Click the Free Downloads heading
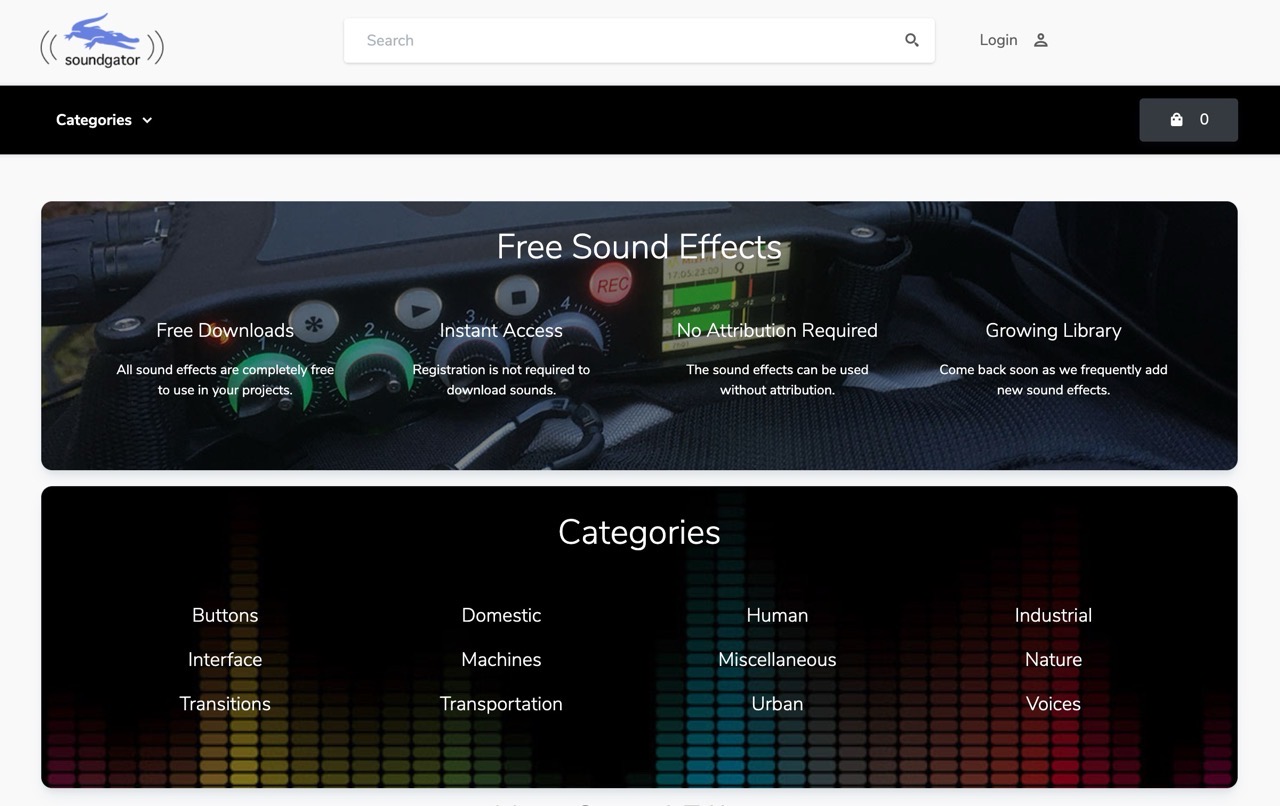Screen dimensions: 1280x806 225,330
